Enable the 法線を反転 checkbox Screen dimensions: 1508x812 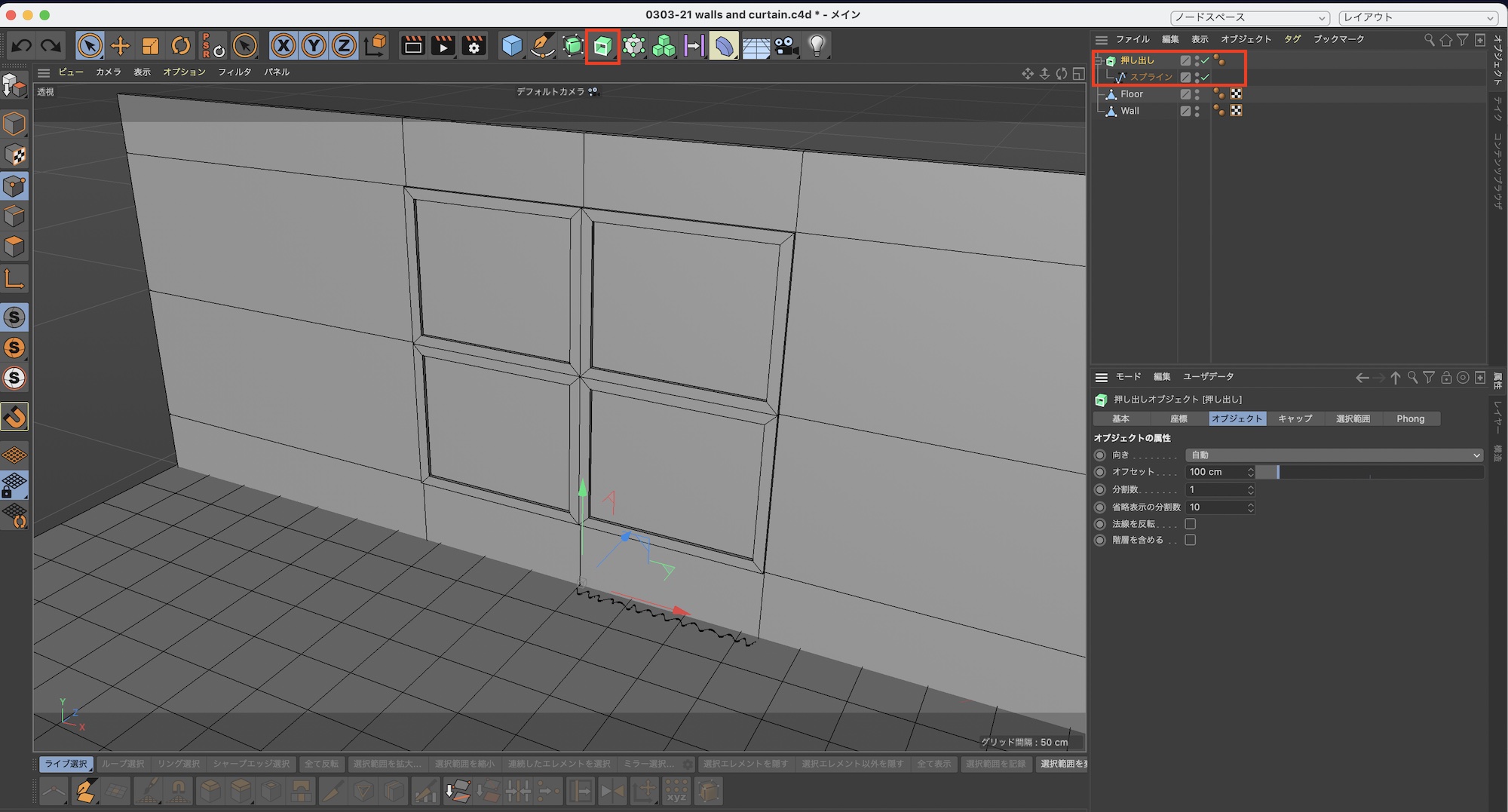[x=1191, y=524]
